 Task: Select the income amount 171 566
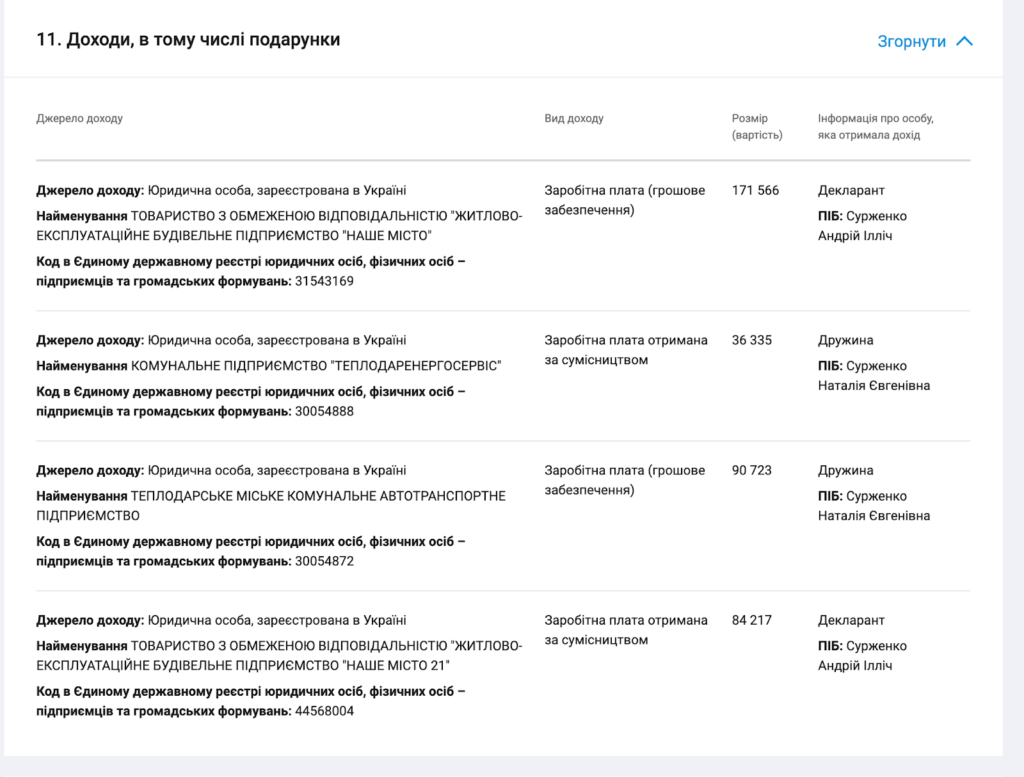coord(755,190)
